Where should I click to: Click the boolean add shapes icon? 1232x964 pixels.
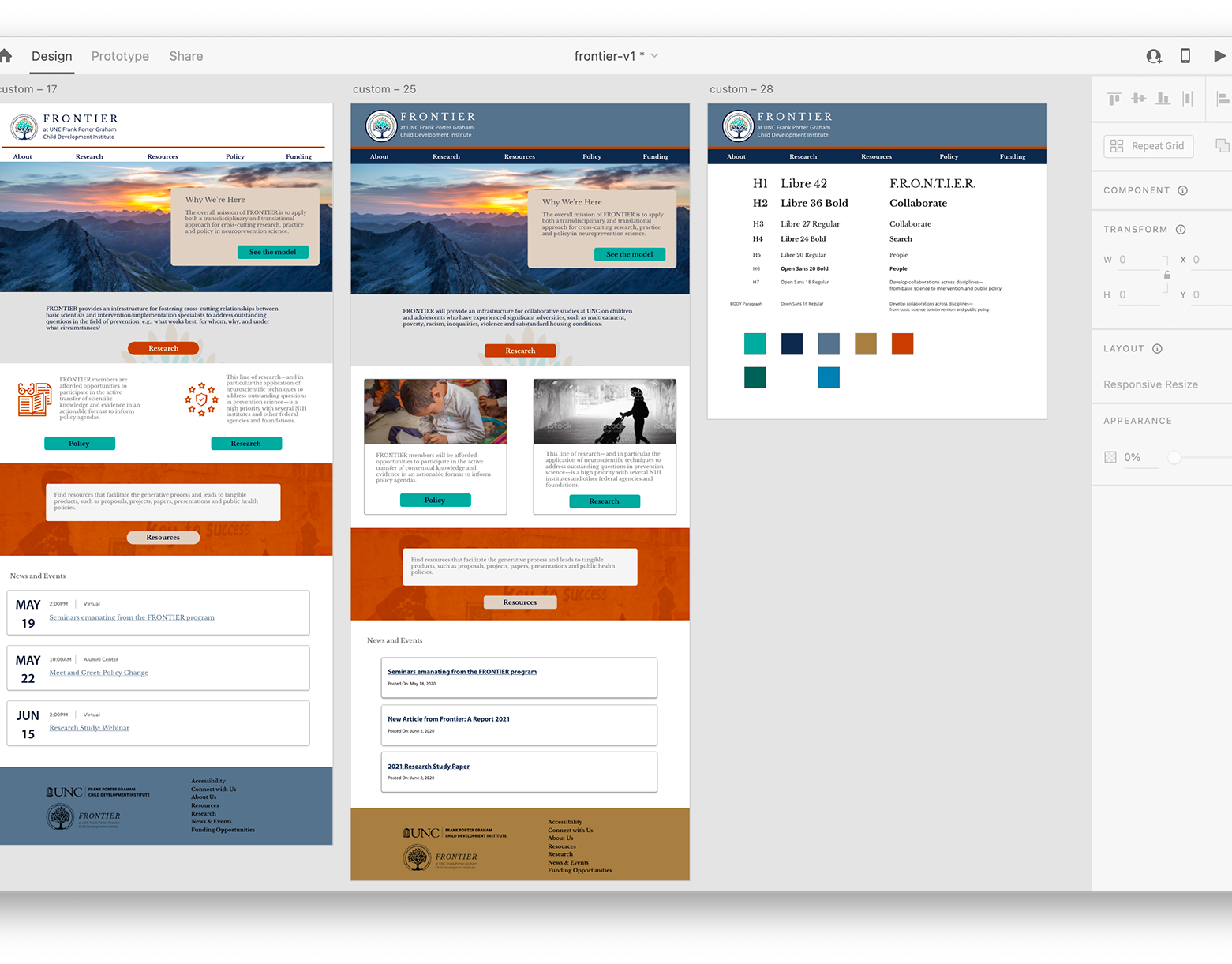tap(1223, 145)
